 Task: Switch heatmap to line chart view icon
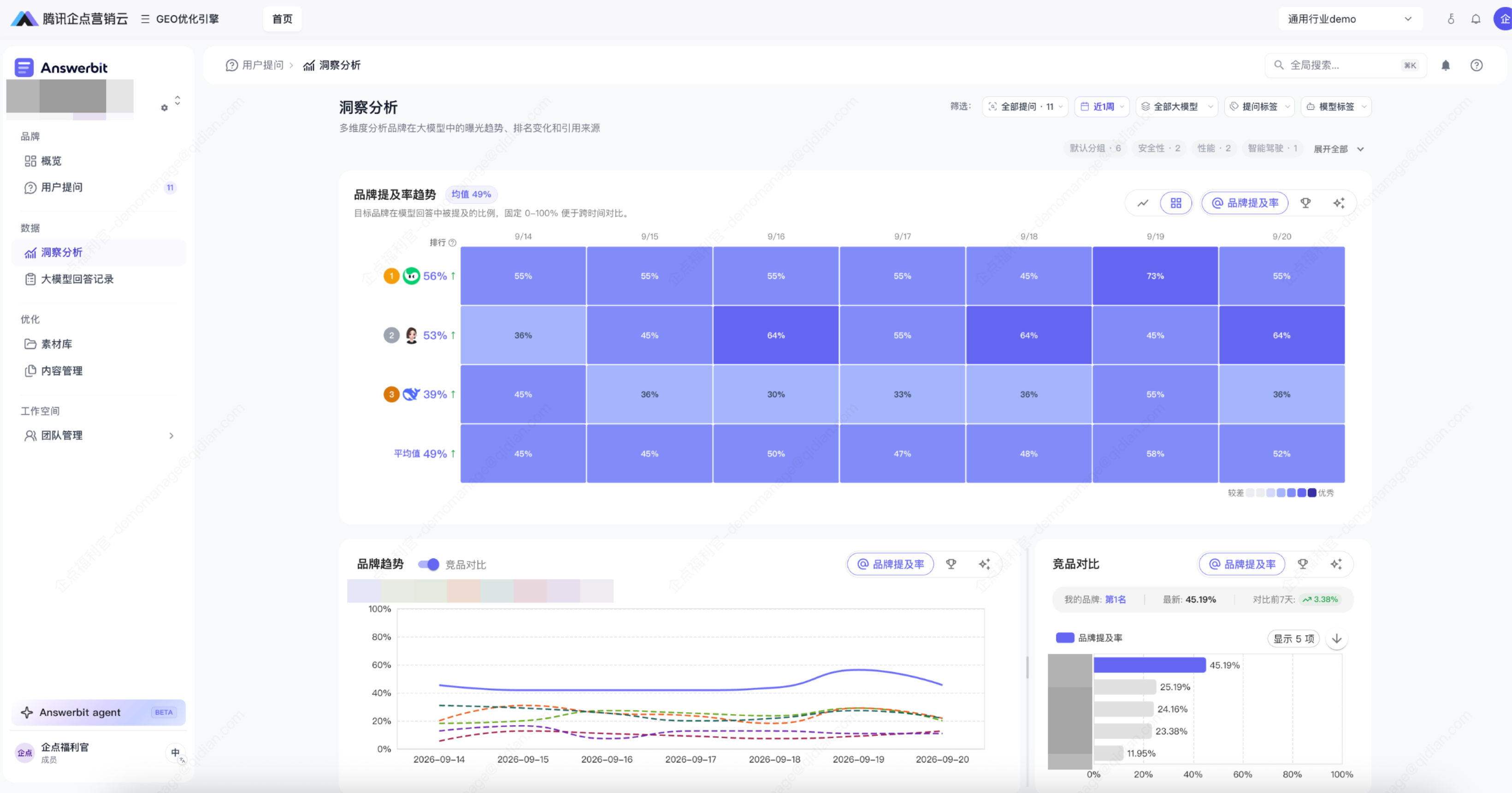(x=1142, y=203)
